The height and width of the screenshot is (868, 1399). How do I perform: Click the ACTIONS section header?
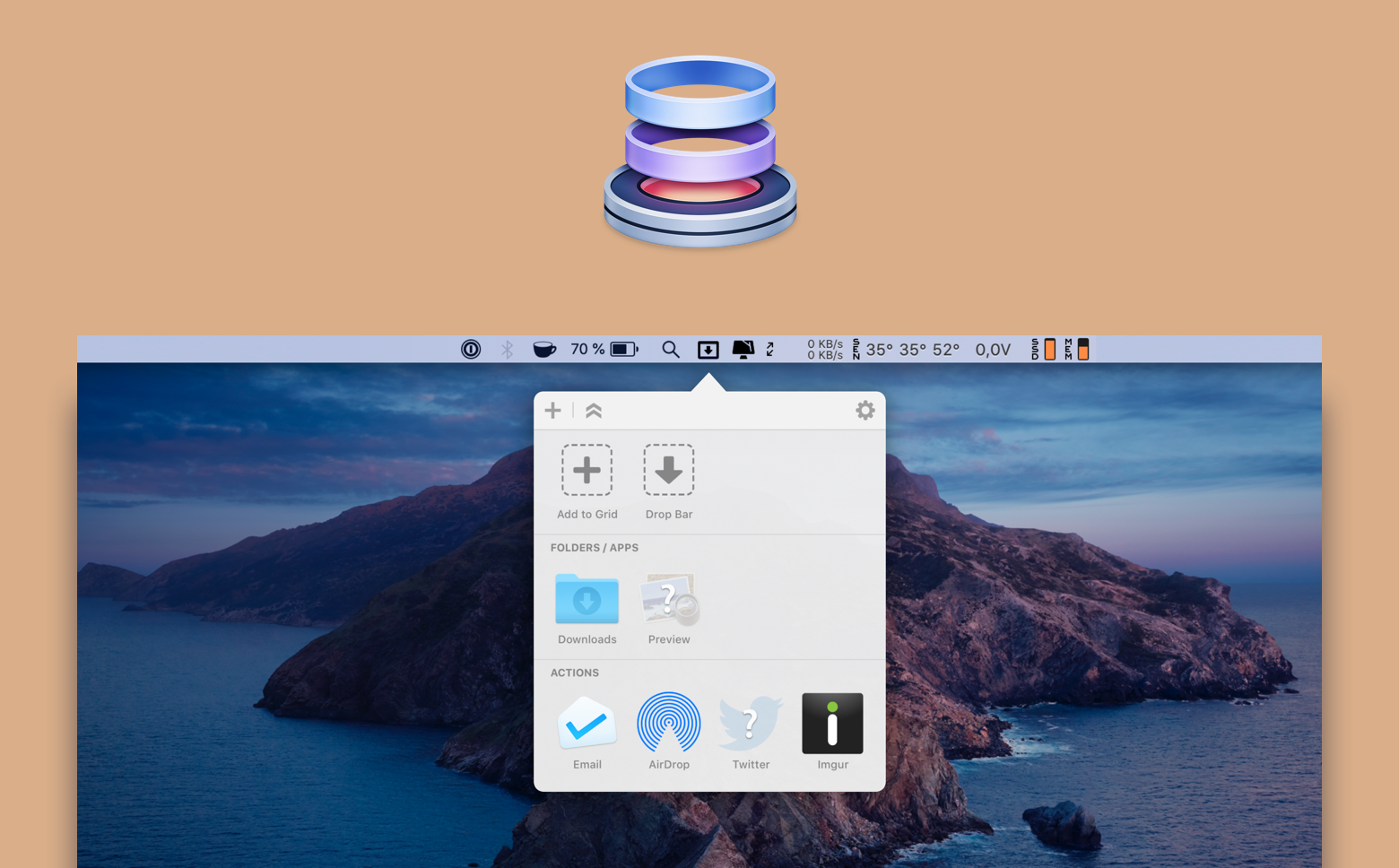point(575,673)
